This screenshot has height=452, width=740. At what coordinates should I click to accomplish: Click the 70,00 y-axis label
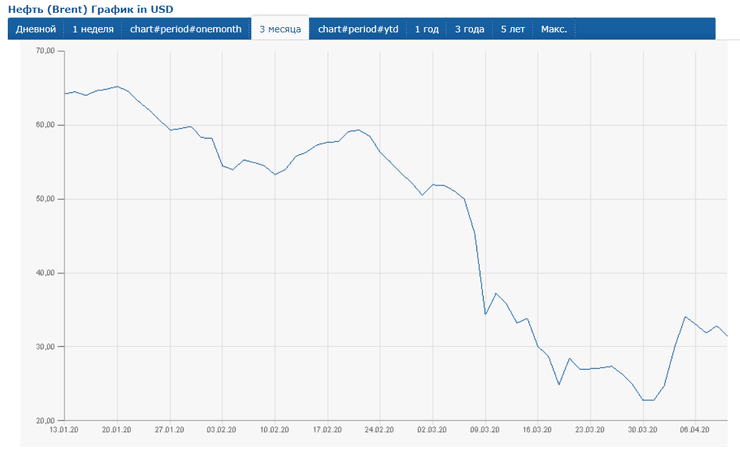click(x=45, y=51)
